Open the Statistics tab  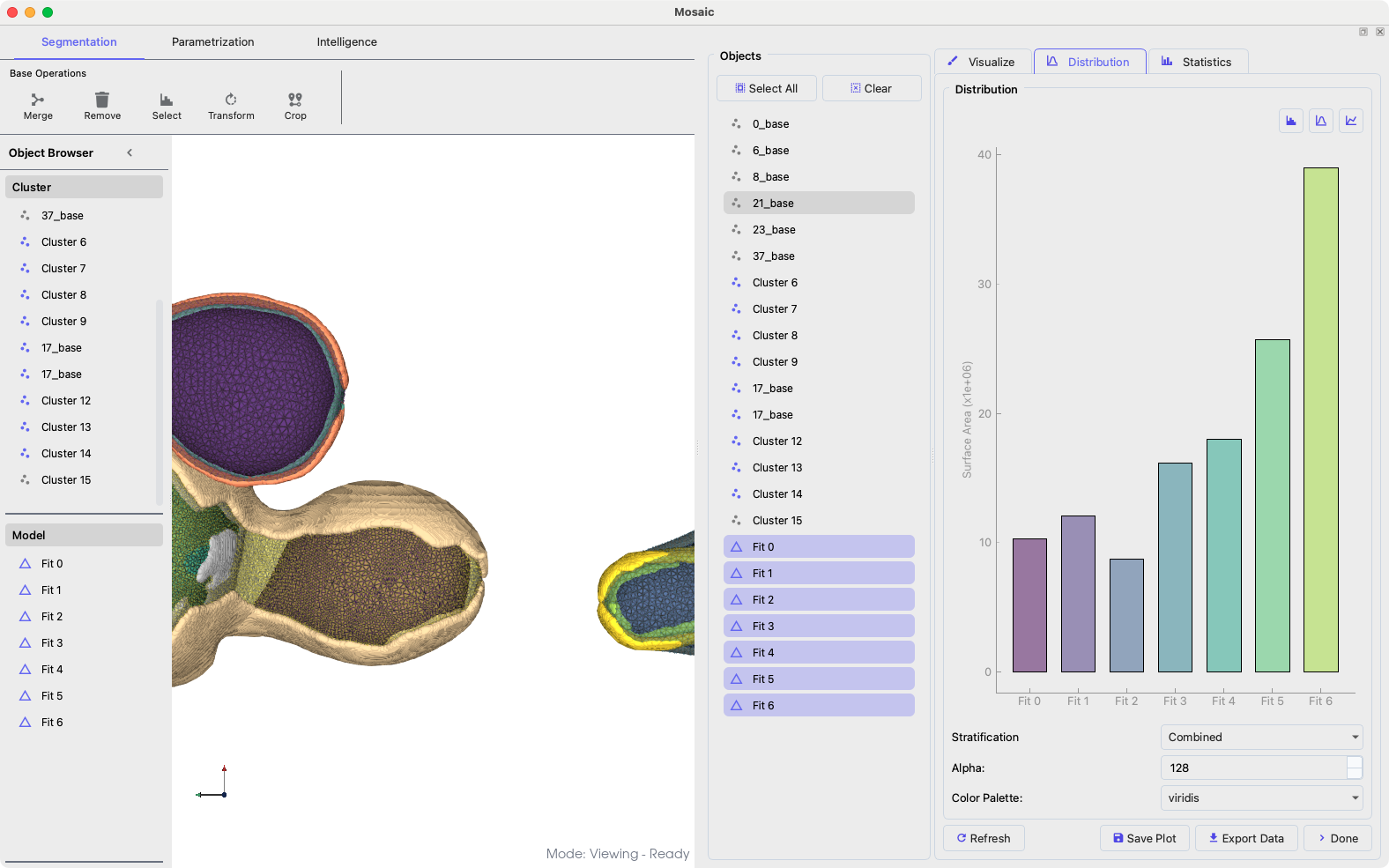click(x=1197, y=62)
